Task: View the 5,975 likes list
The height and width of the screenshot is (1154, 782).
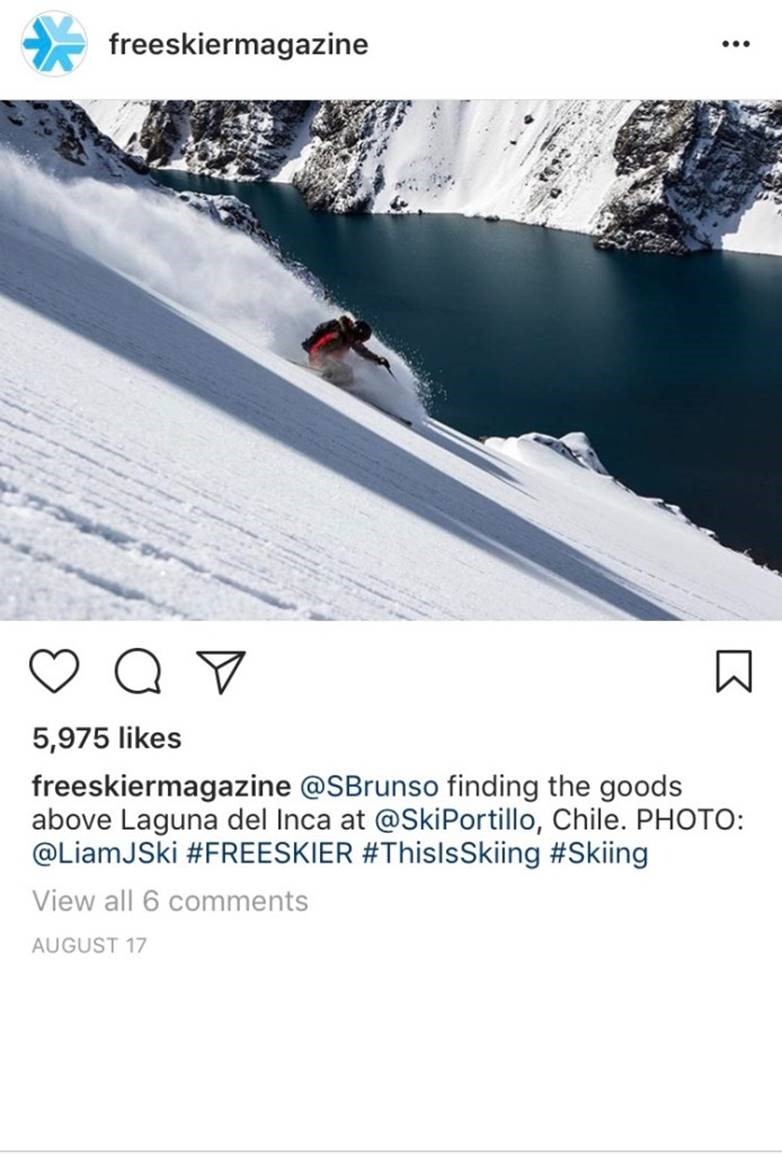Action: click(107, 737)
